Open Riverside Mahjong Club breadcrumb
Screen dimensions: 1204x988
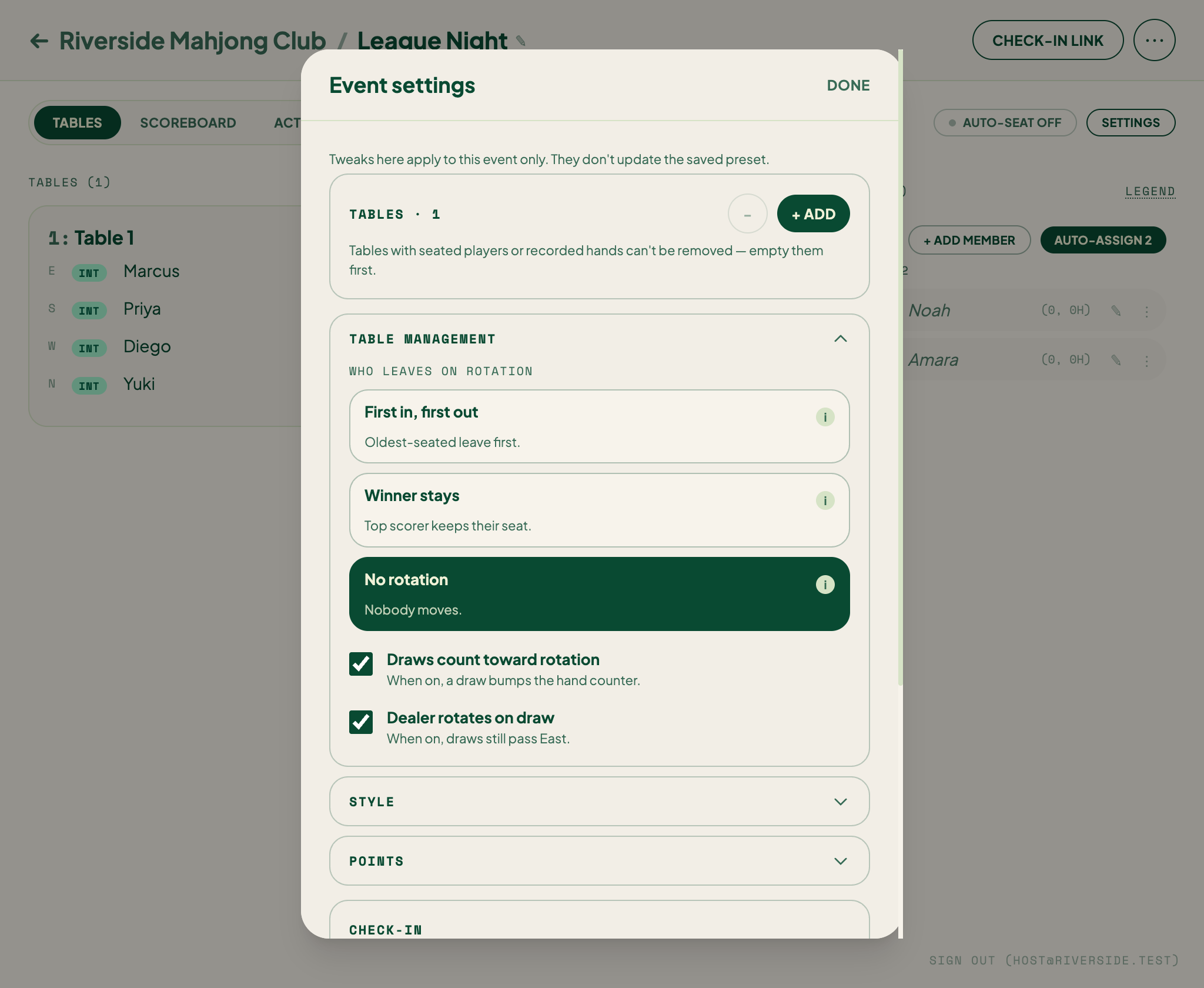click(x=192, y=41)
